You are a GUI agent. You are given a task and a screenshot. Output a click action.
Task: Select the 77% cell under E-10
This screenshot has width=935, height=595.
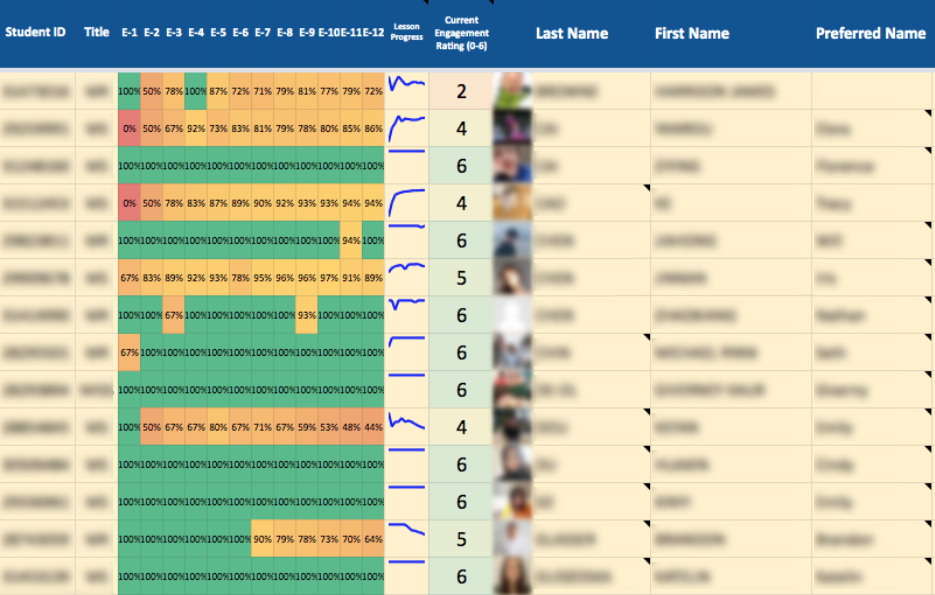[x=329, y=91]
